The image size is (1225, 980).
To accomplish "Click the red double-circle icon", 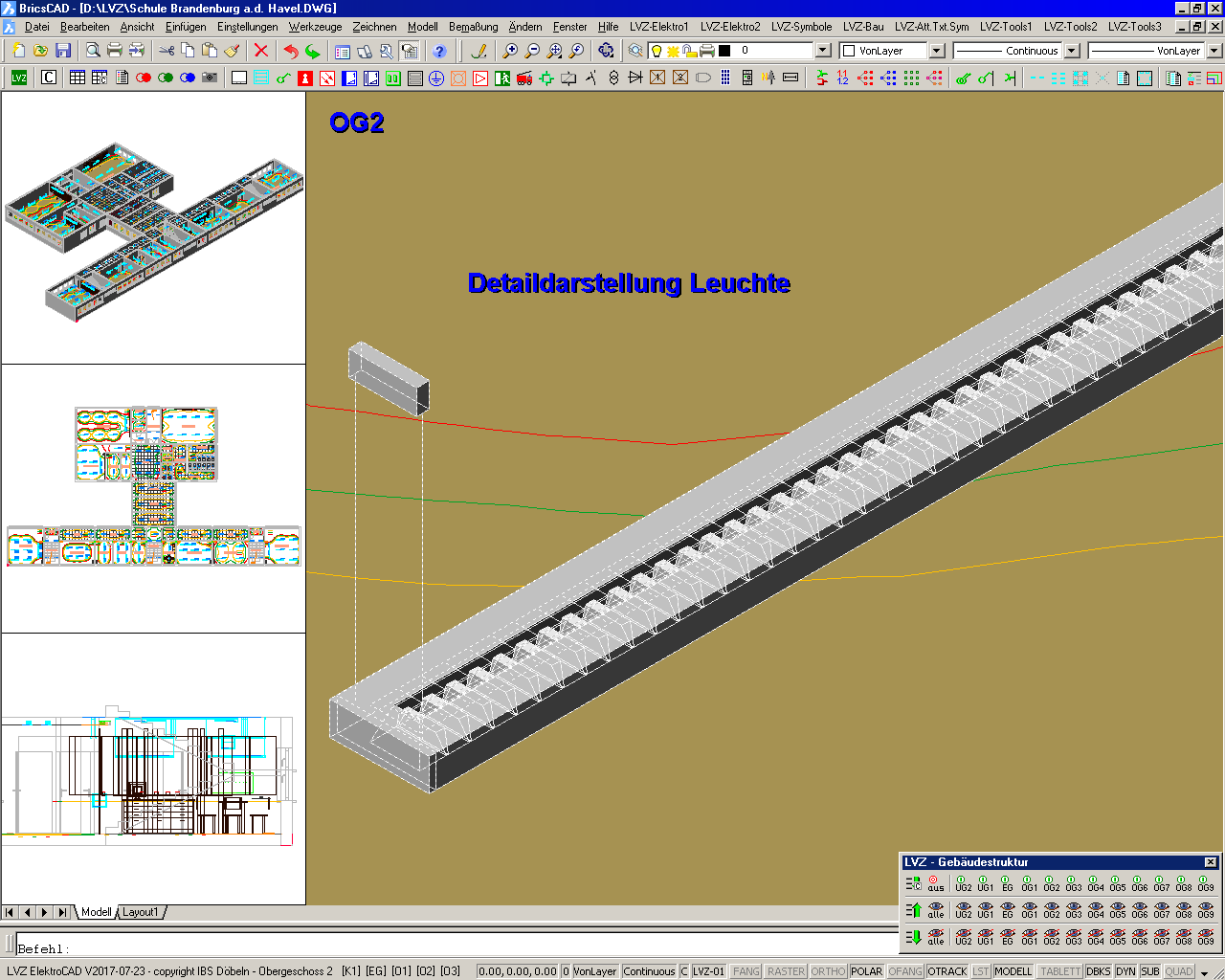I will tap(144, 78).
